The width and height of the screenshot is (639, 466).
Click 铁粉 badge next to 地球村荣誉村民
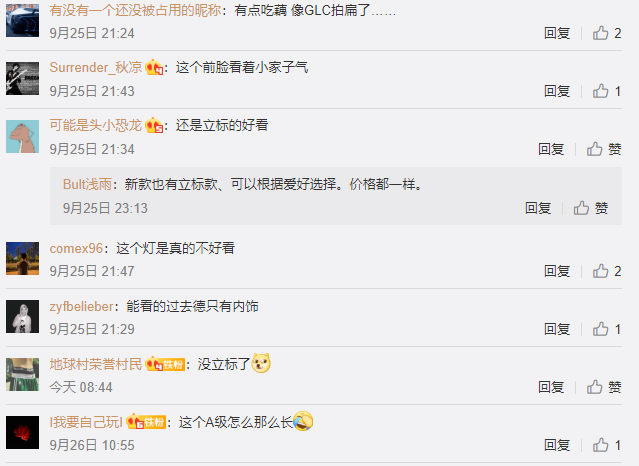174,364
